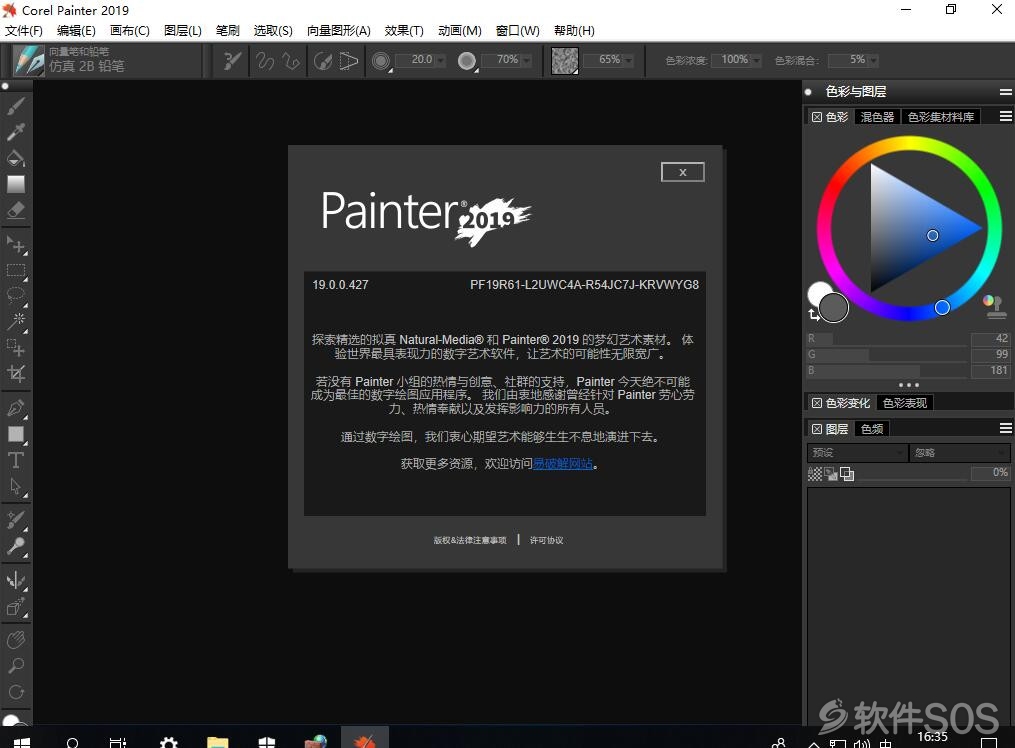Open the 文件(F) menu

pos(24,30)
